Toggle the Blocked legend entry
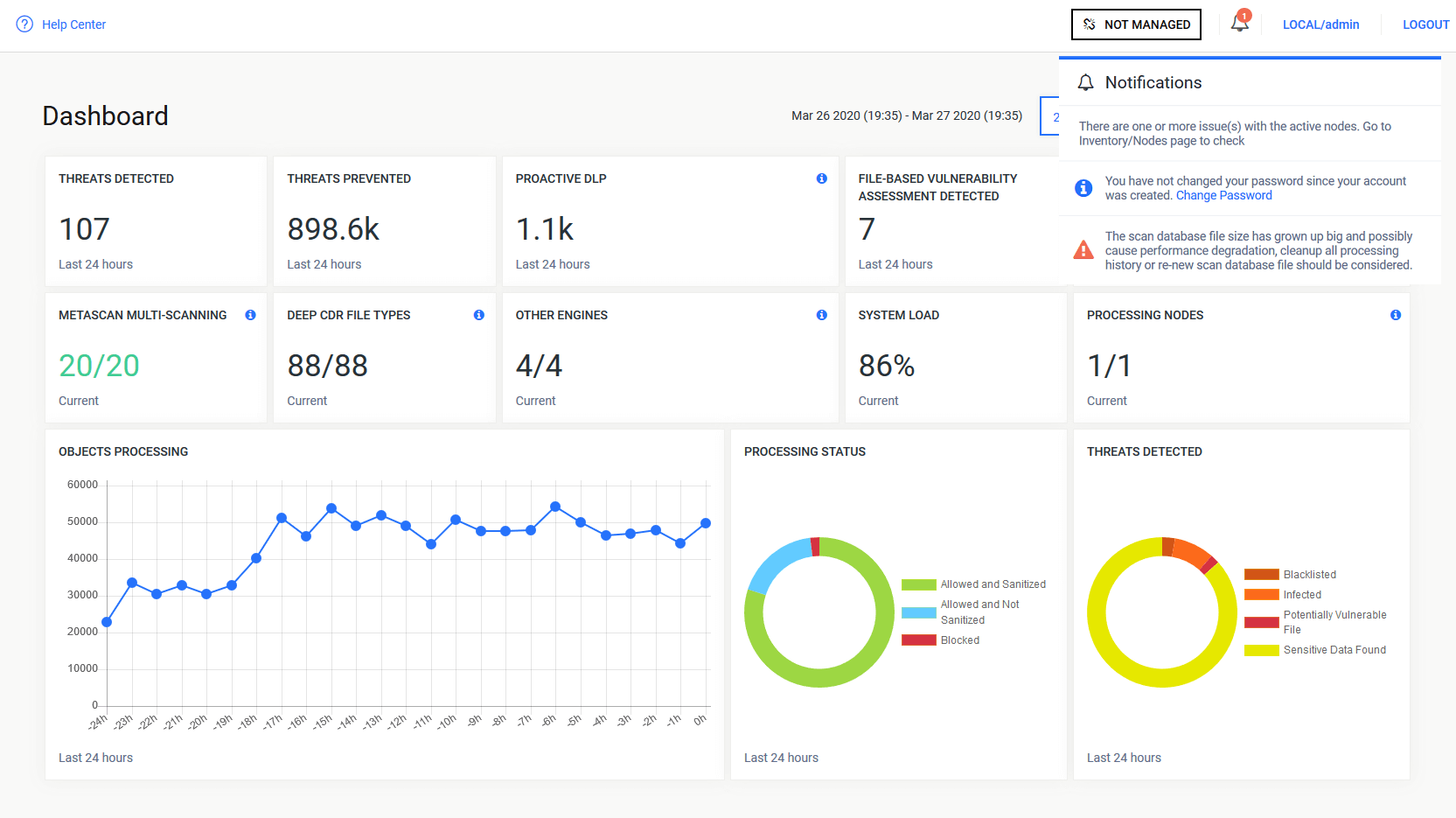The width and height of the screenshot is (1456, 818). pos(959,640)
